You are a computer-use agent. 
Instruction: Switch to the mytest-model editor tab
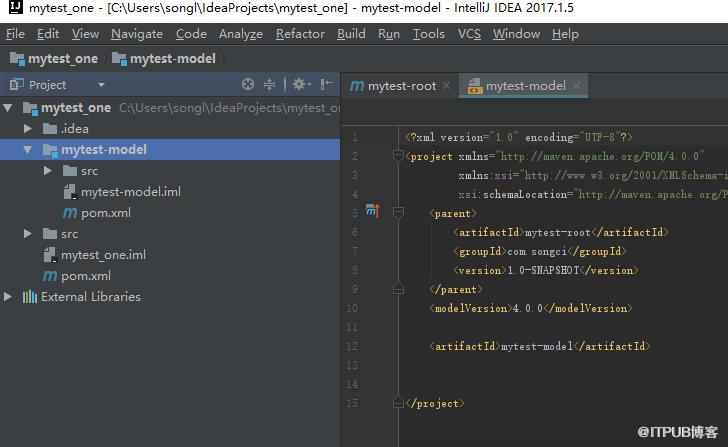pyautogui.click(x=523, y=86)
